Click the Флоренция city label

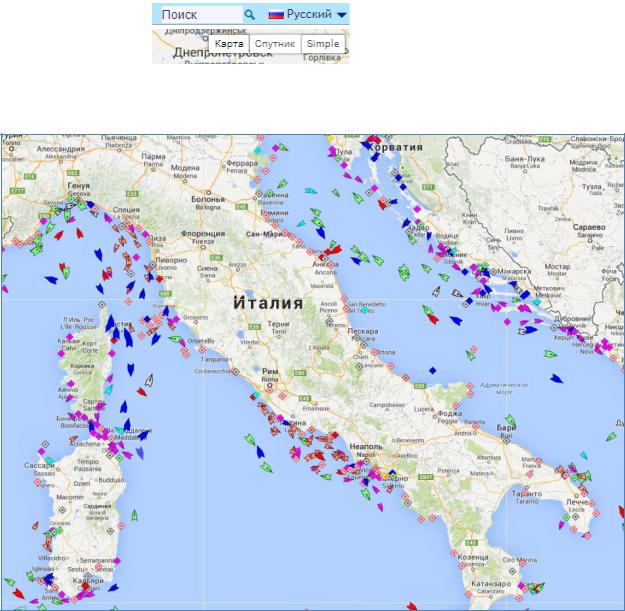pos(203,234)
